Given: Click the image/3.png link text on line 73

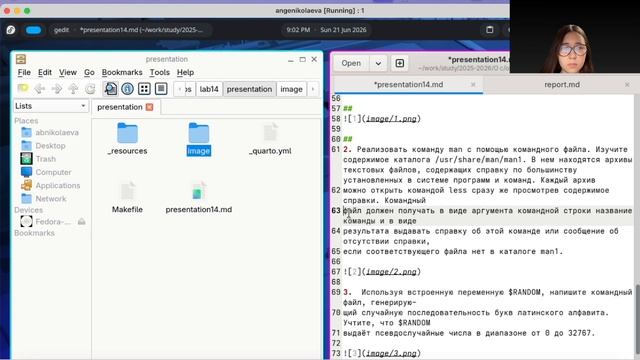Looking at the screenshot, I should point(391,353).
